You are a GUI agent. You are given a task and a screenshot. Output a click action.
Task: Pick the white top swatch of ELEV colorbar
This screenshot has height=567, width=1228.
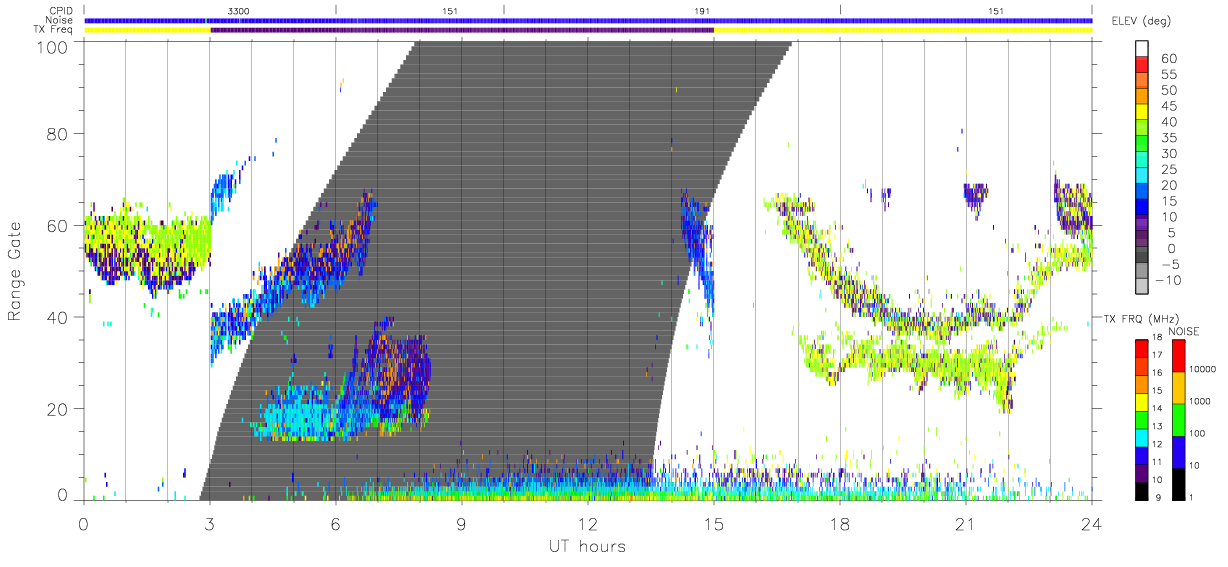1143,48
